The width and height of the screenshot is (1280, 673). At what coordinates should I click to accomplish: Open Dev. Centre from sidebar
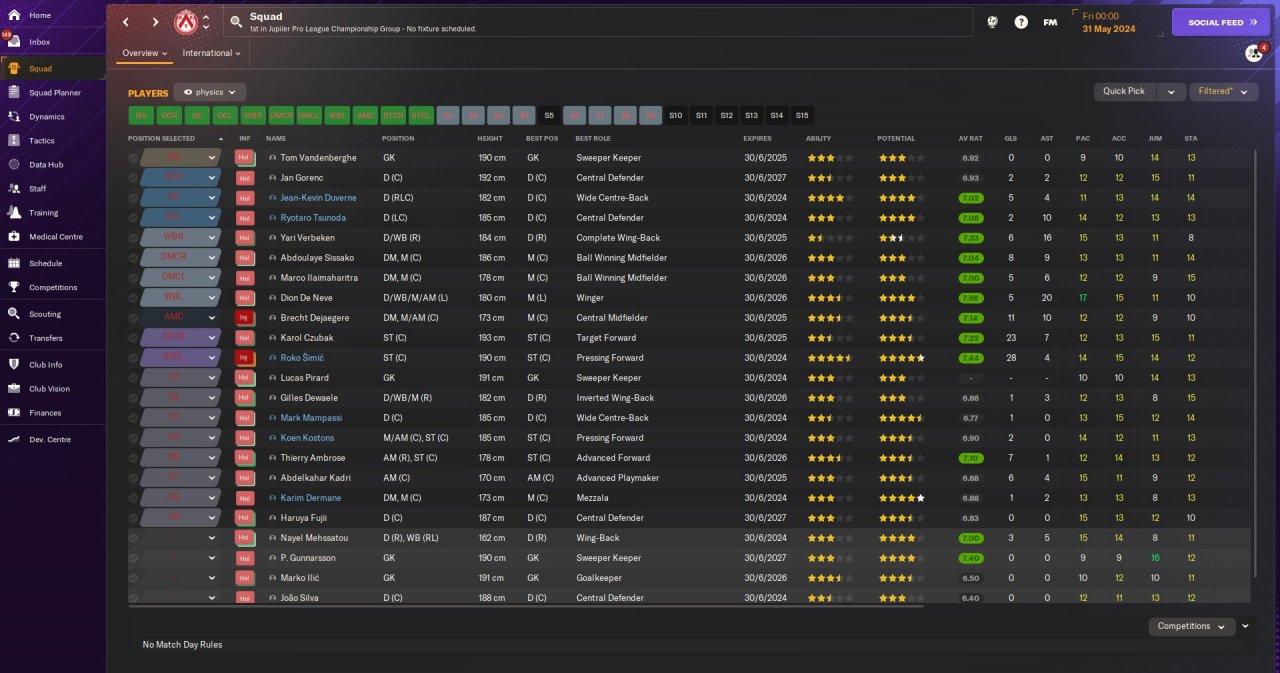pyautogui.click(x=50, y=439)
